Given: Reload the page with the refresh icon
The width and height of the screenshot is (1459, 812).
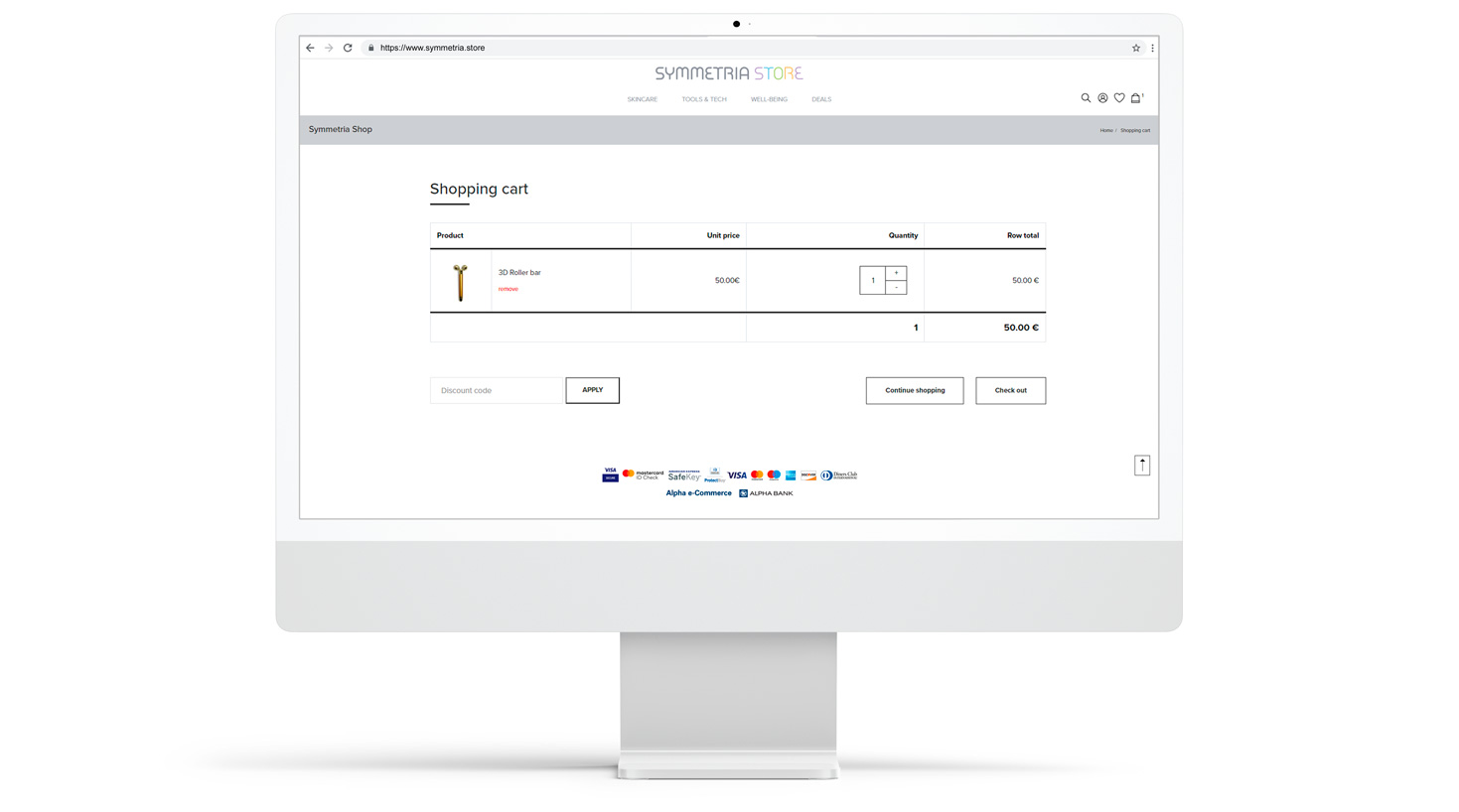Looking at the screenshot, I should point(348,48).
